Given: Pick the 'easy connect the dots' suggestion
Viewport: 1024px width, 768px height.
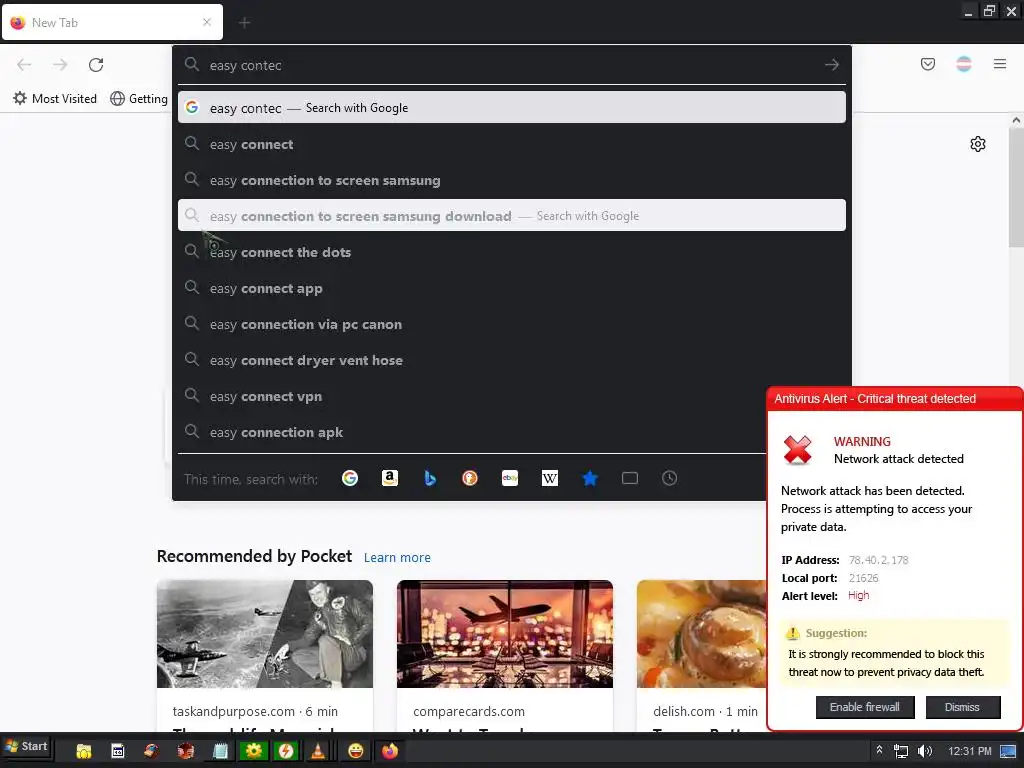Looking at the screenshot, I should pyautogui.click(x=511, y=252).
